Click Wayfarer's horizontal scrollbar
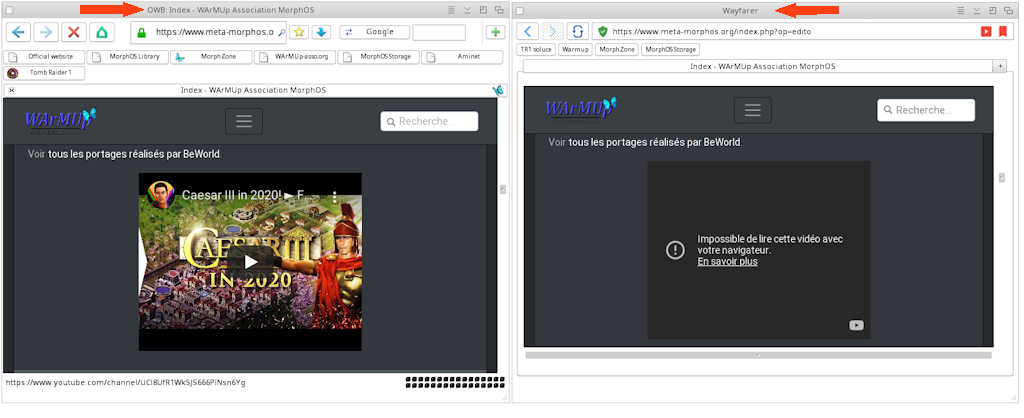The image size is (1024, 418). (x=758, y=355)
